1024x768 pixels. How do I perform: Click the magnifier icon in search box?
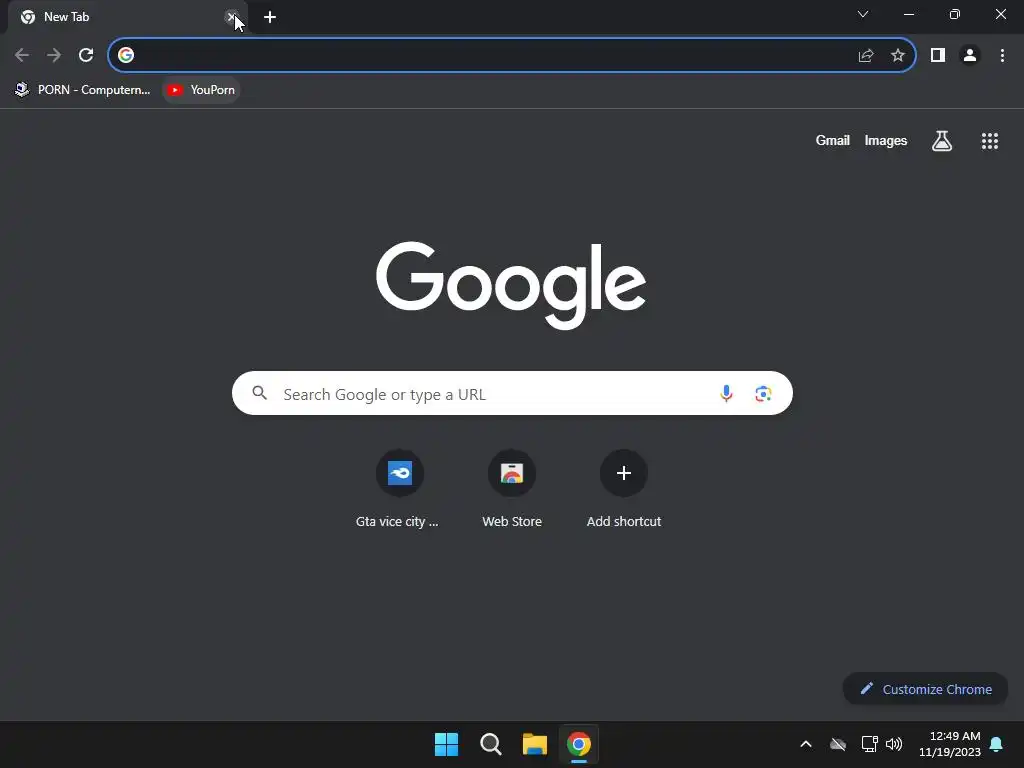coord(260,393)
